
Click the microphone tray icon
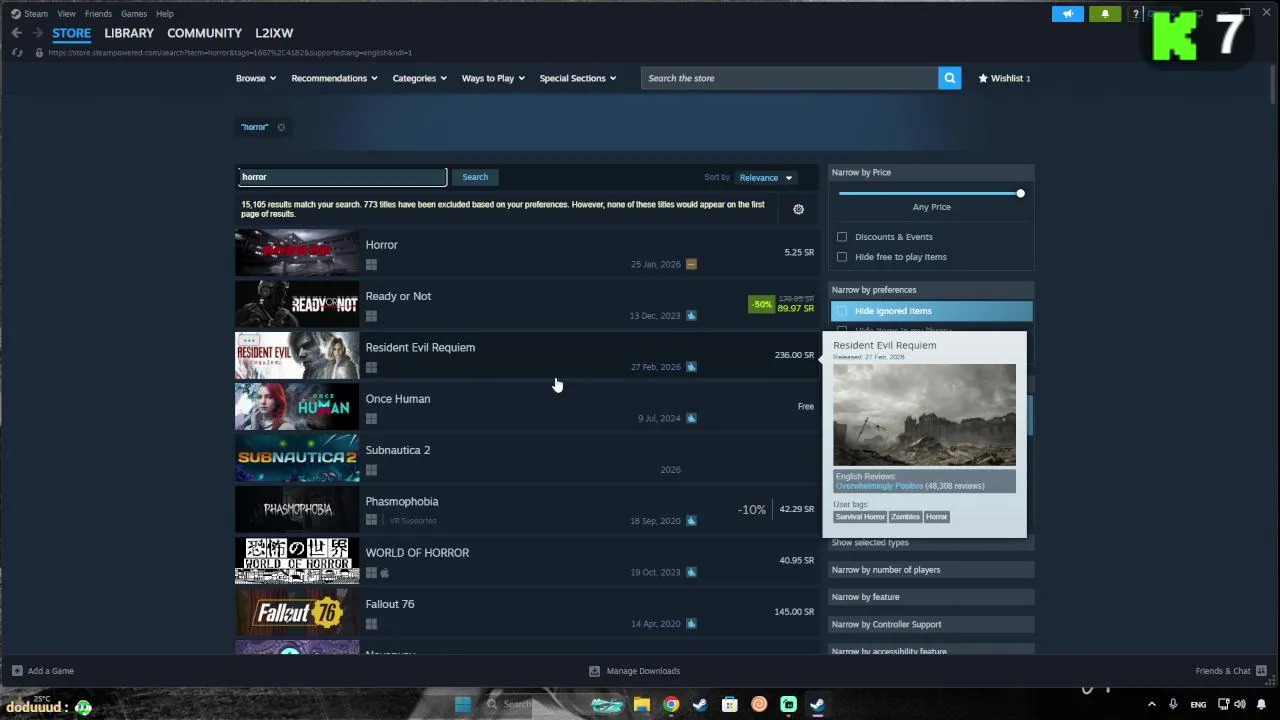coord(1173,704)
